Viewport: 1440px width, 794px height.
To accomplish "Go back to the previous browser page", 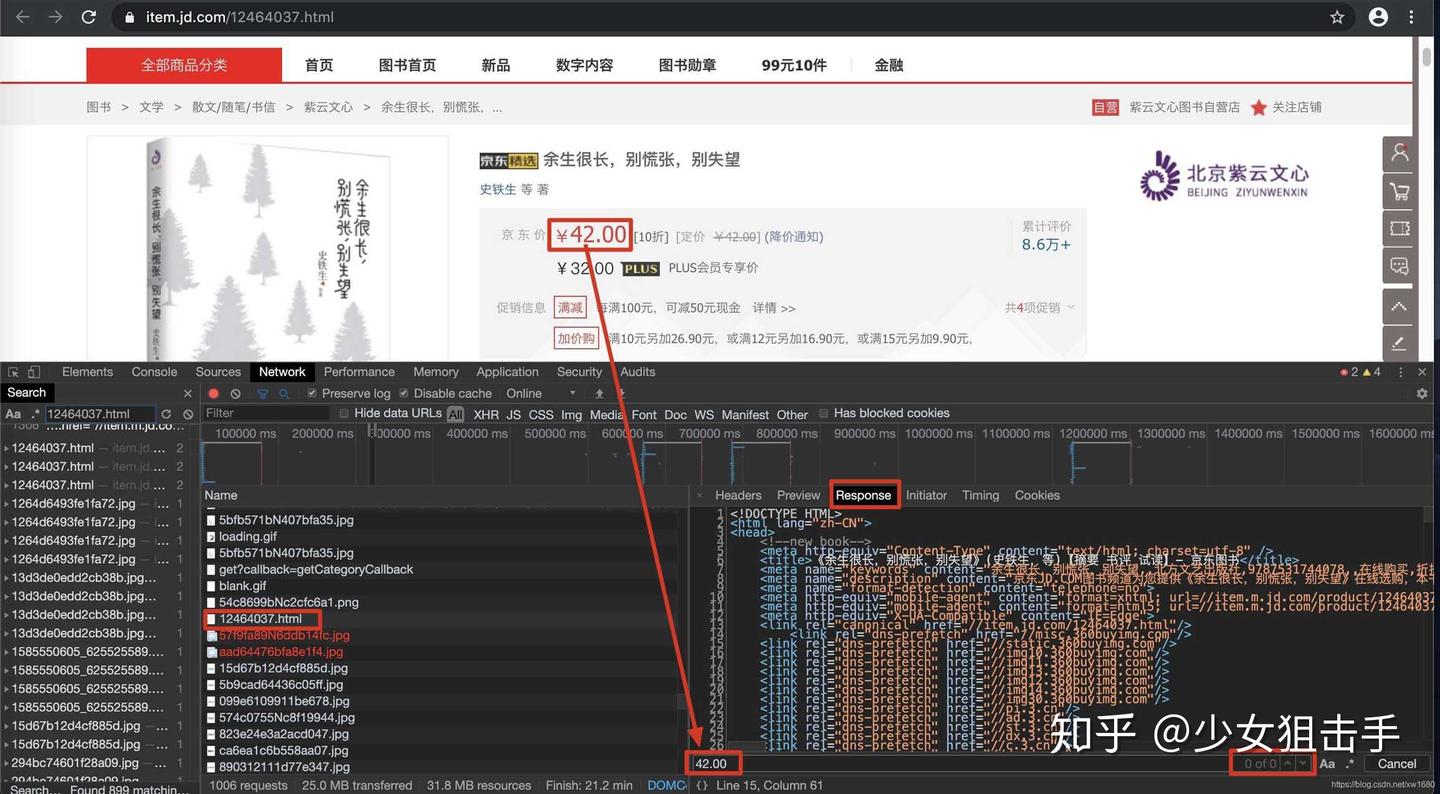I will coord(22,17).
